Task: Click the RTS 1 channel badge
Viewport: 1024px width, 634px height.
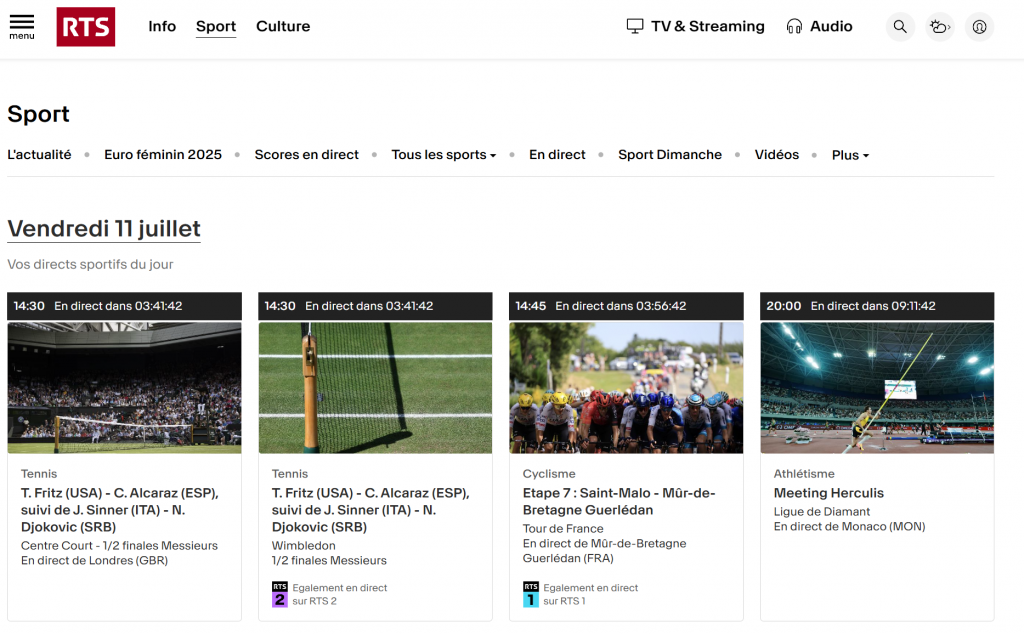Action: pos(530,594)
